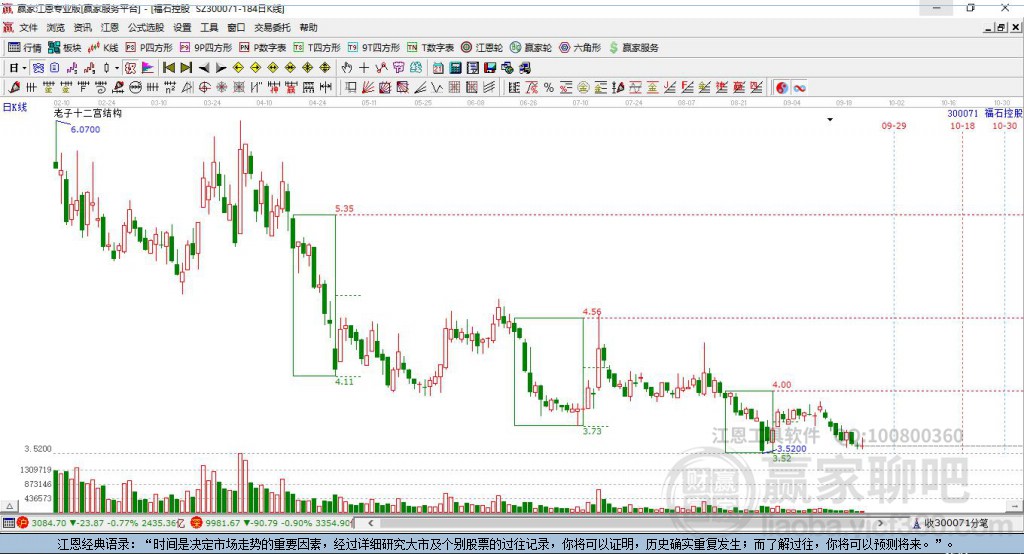
Task: Open the 六角形 hexagon tool
Action: point(580,48)
